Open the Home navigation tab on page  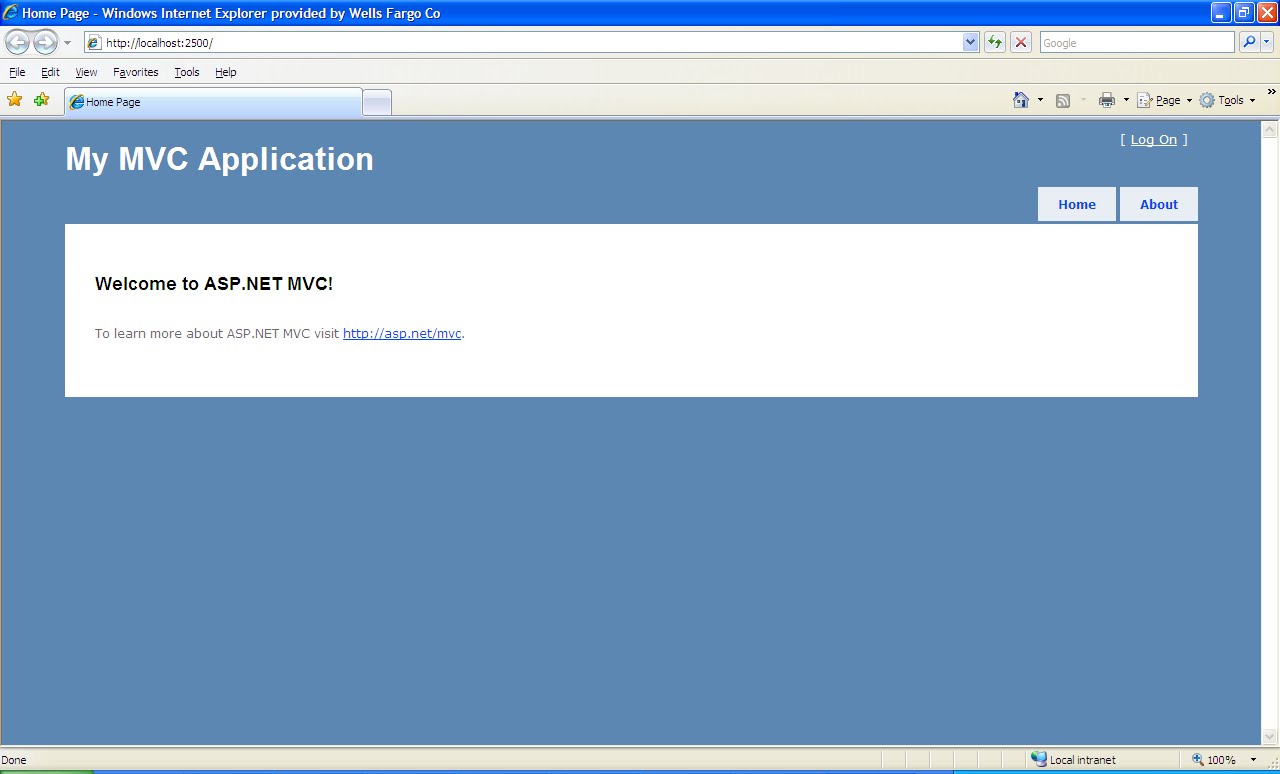click(1077, 204)
